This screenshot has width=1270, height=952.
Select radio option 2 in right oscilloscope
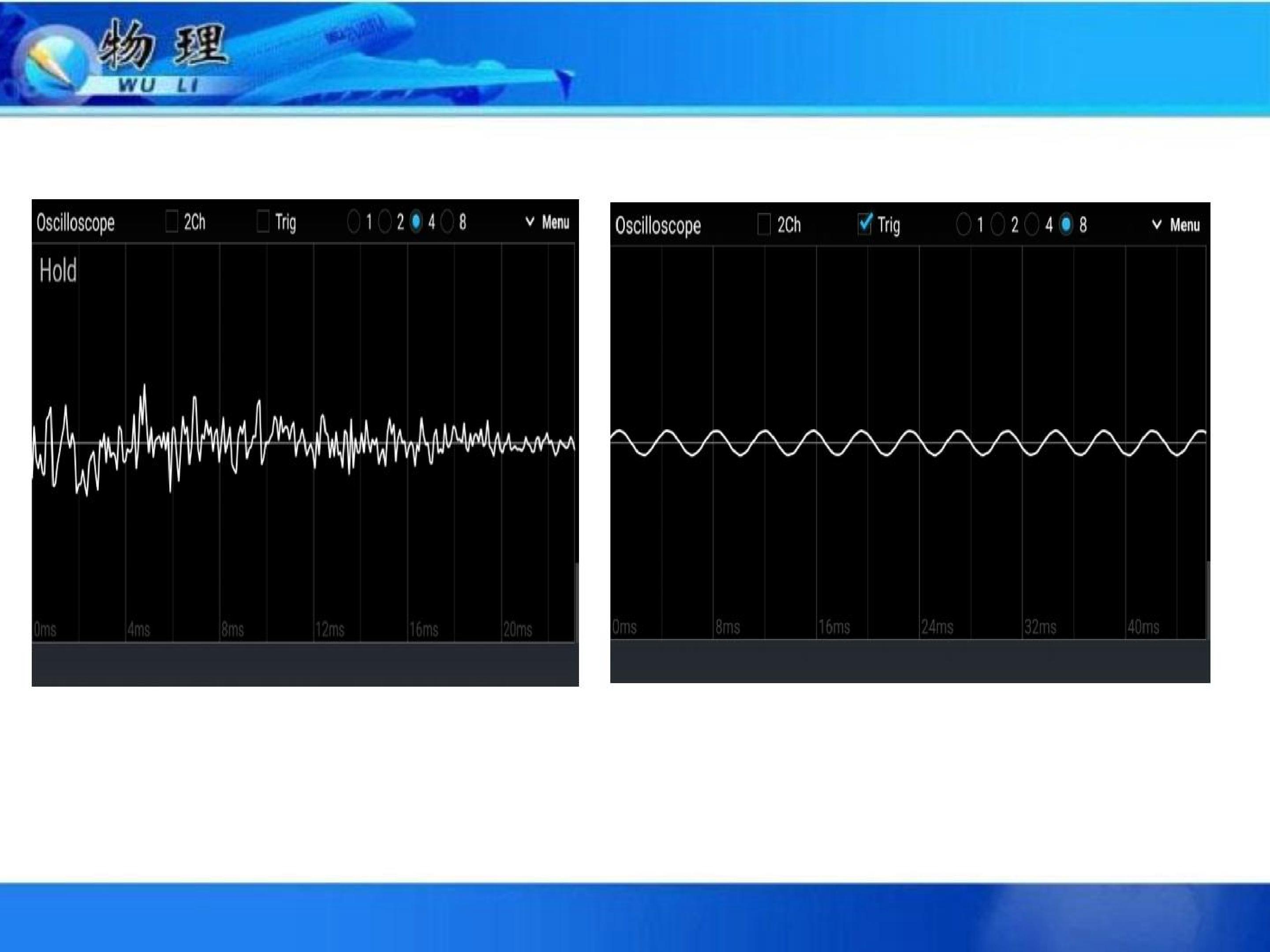click(998, 224)
